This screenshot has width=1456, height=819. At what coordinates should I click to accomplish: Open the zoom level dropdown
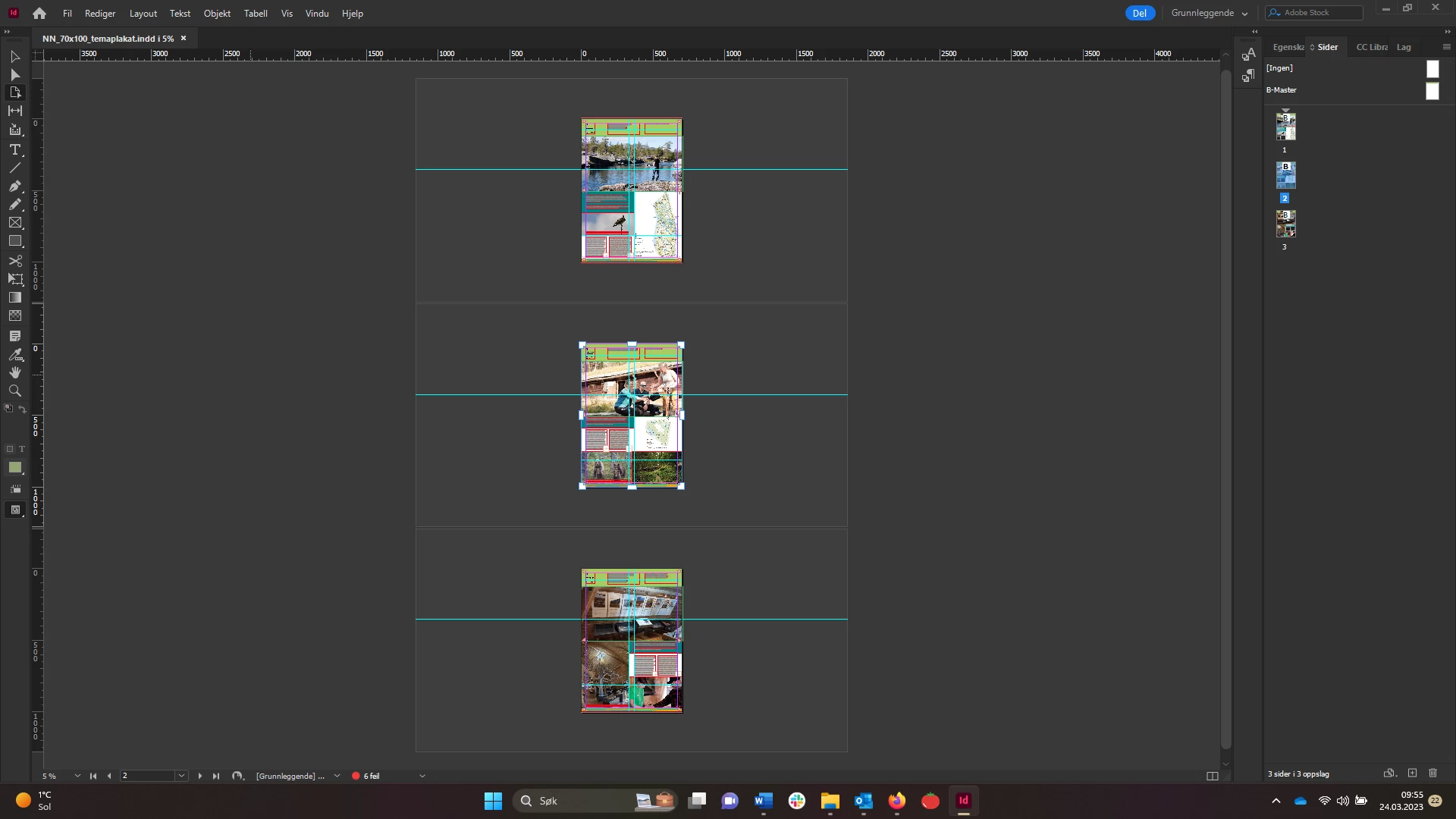(x=77, y=776)
